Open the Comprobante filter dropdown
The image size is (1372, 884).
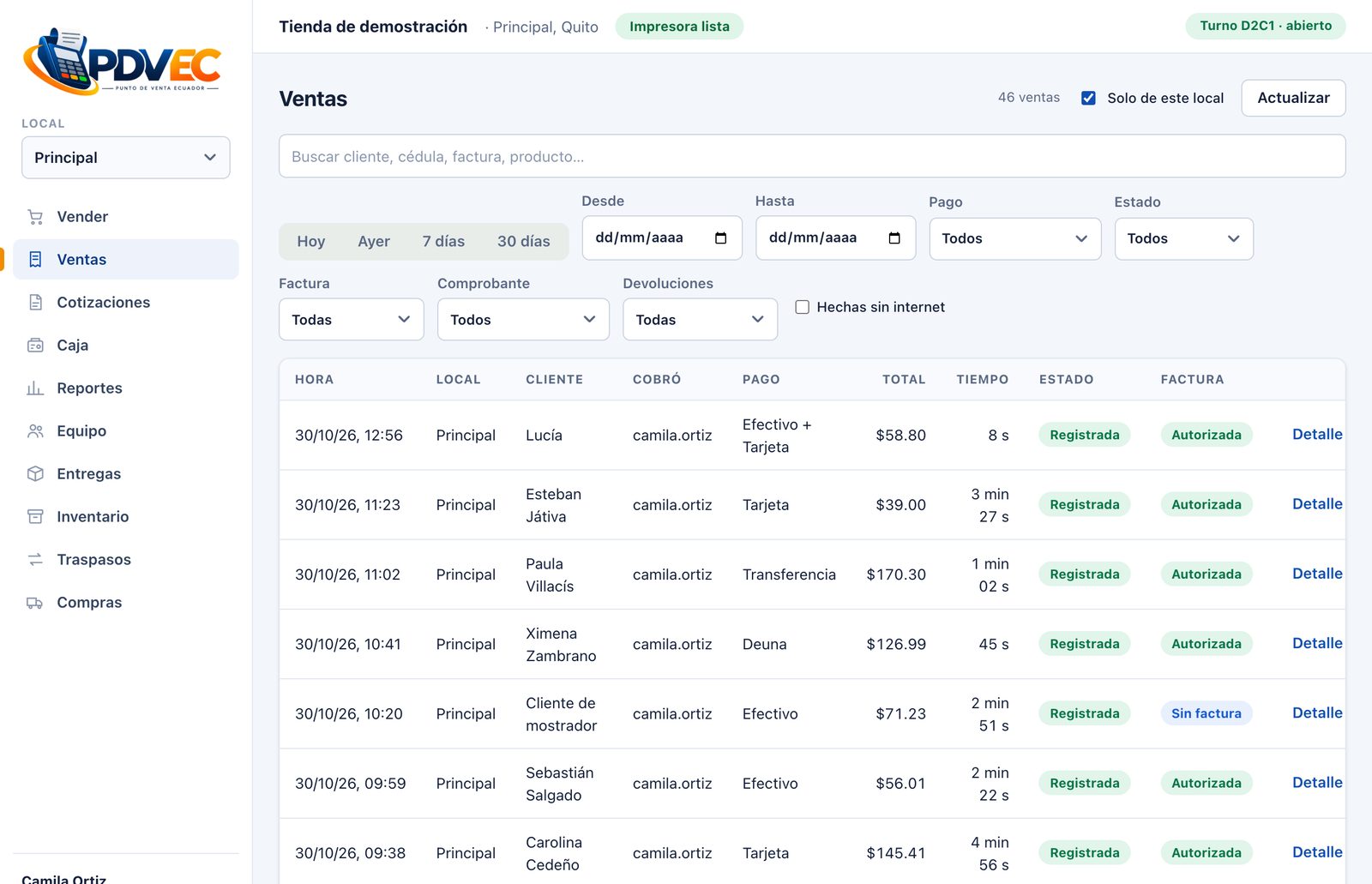tap(524, 320)
